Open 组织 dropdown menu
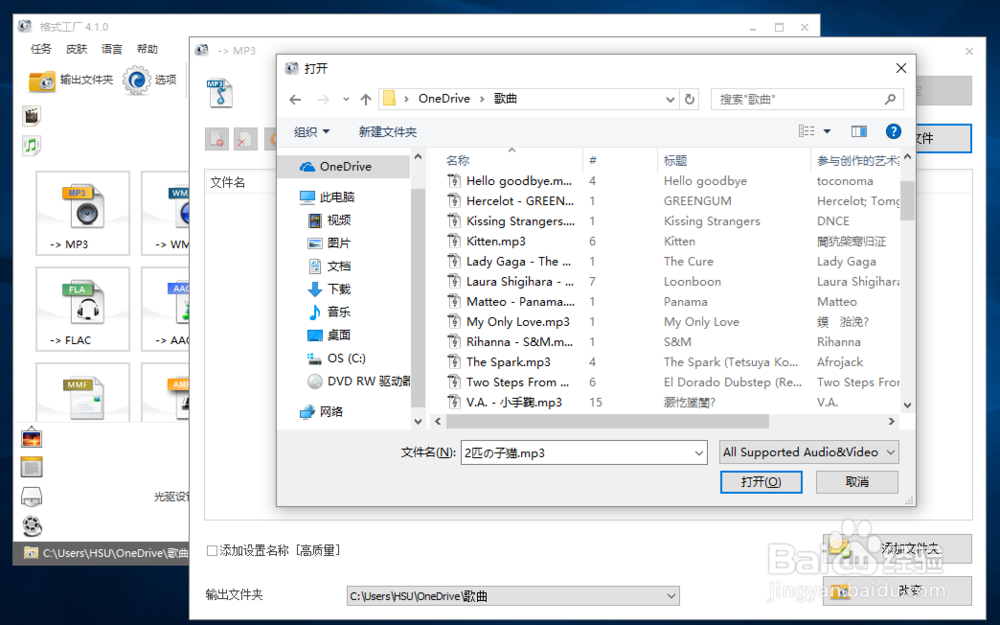This screenshot has height=625, width=1000. [312, 131]
